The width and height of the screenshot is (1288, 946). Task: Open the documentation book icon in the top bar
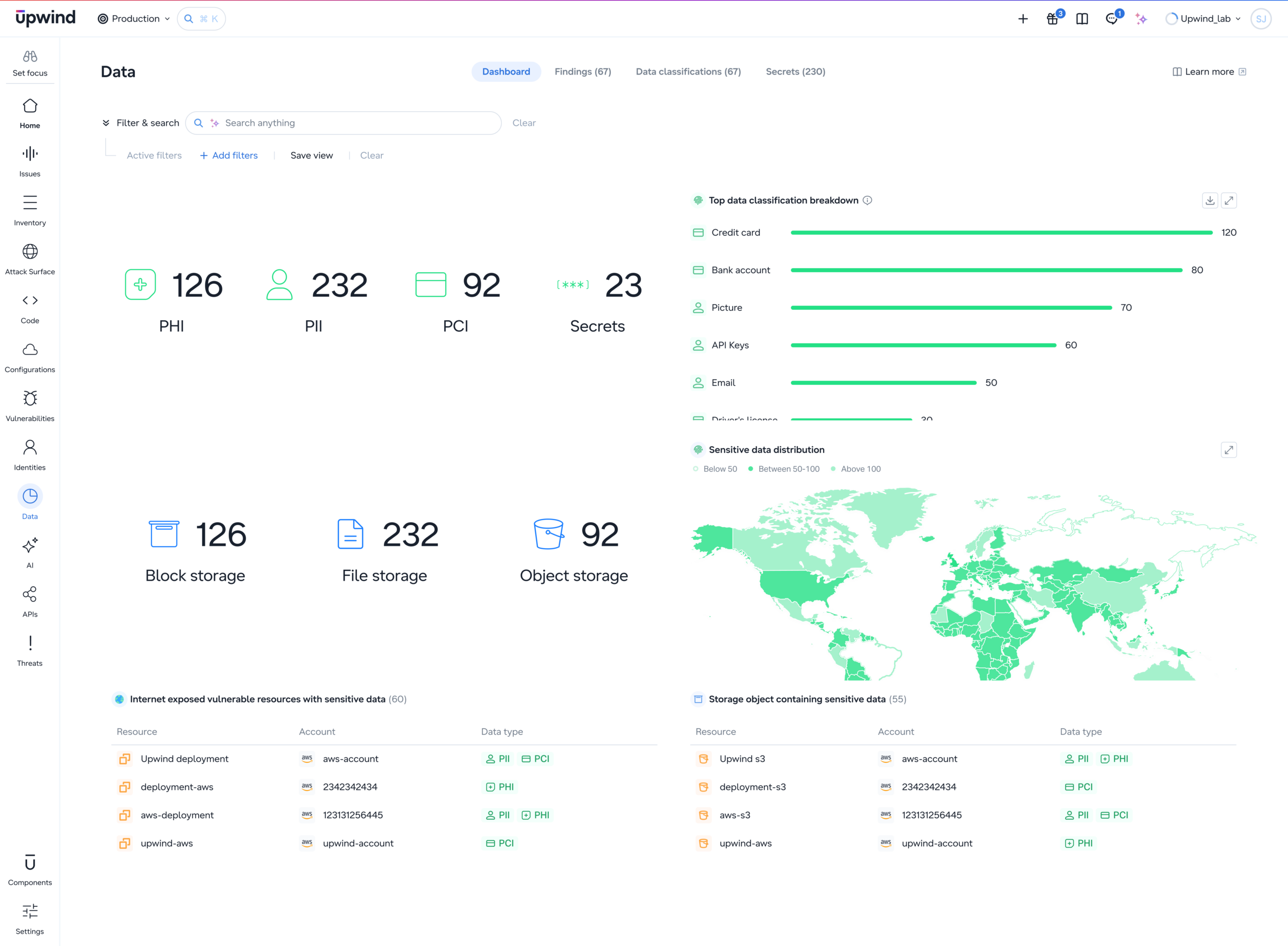pyautogui.click(x=1082, y=19)
